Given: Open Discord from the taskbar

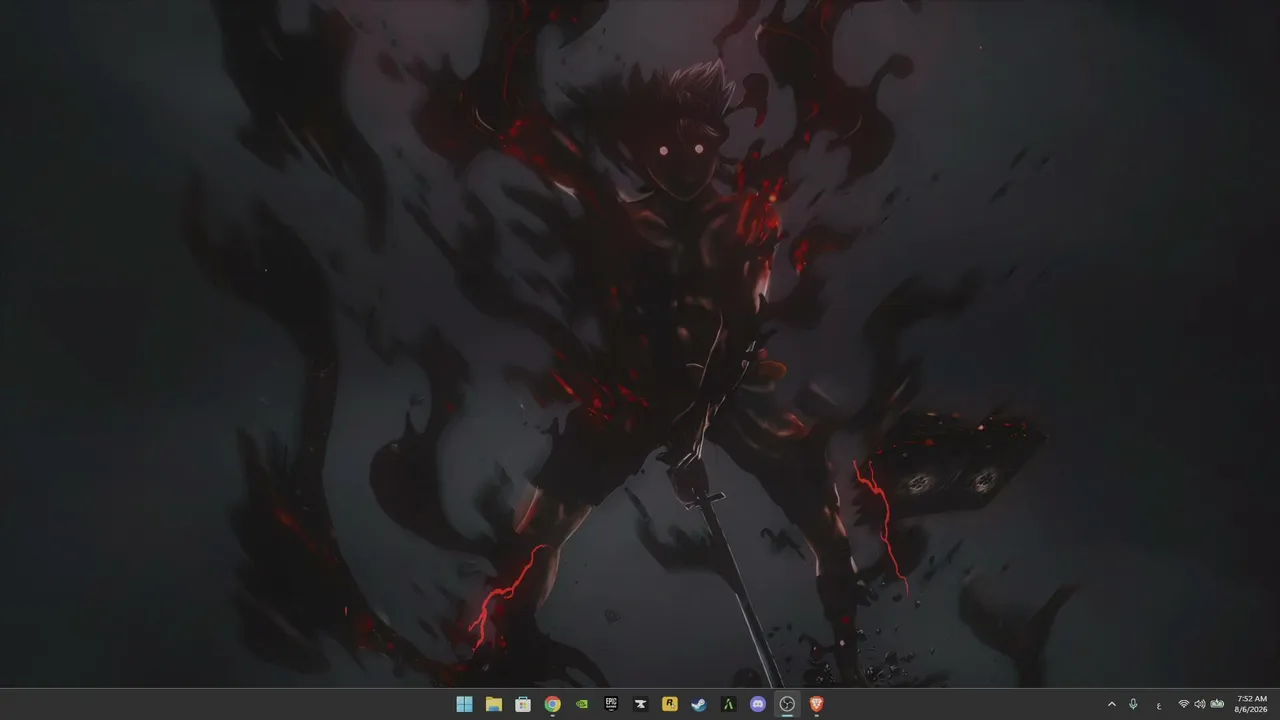Looking at the screenshot, I should coord(758,704).
